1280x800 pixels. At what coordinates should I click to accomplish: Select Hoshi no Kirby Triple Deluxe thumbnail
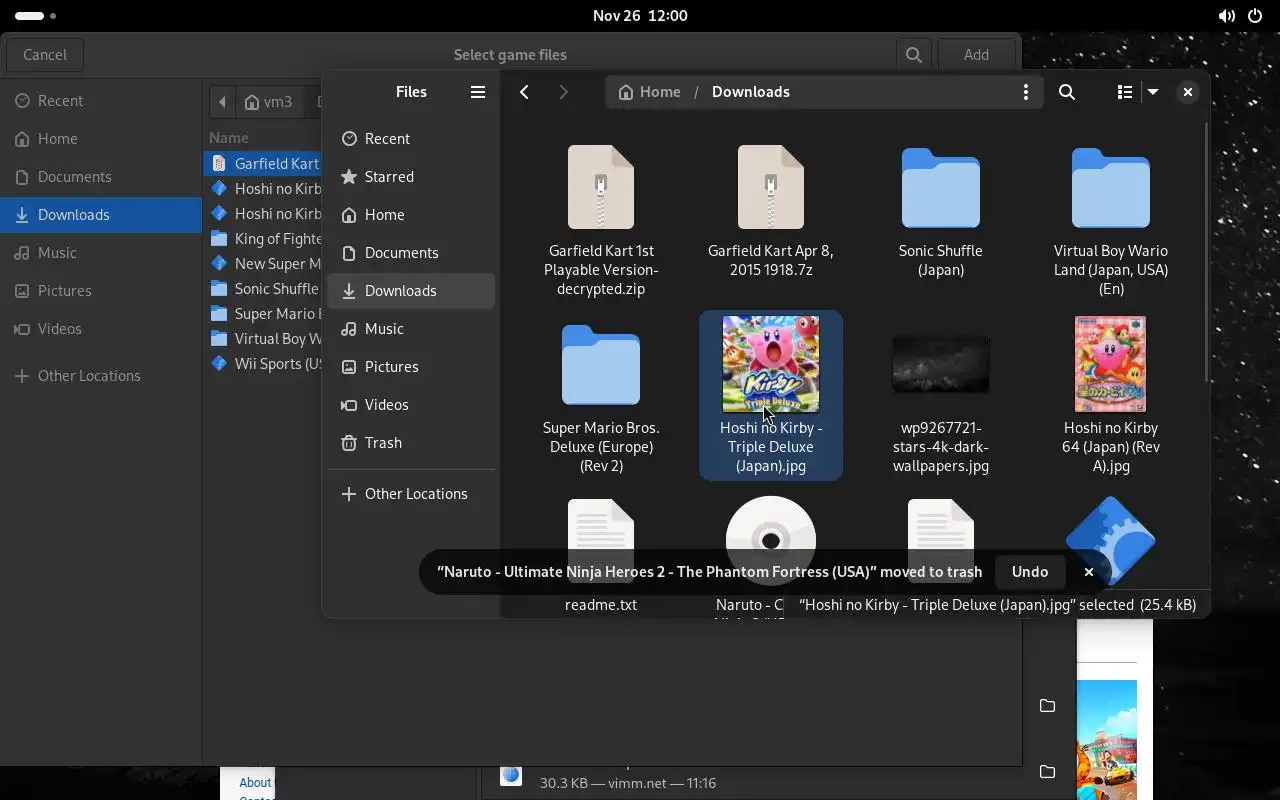click(771, 364)
